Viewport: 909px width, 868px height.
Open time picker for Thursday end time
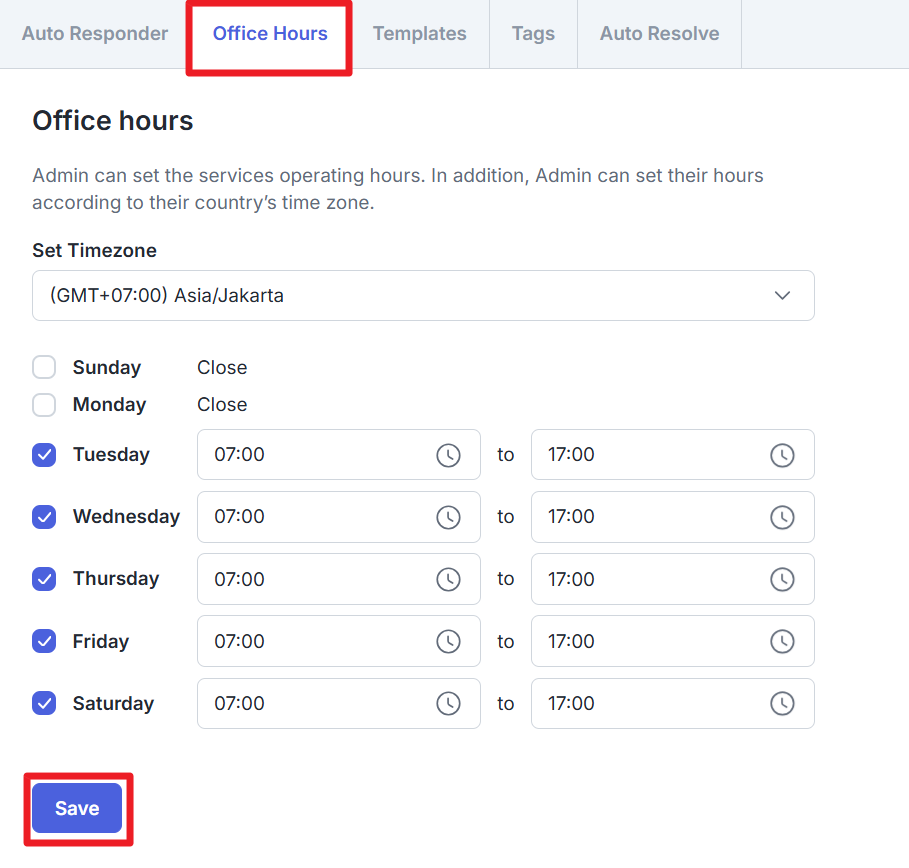coord(782,579)
